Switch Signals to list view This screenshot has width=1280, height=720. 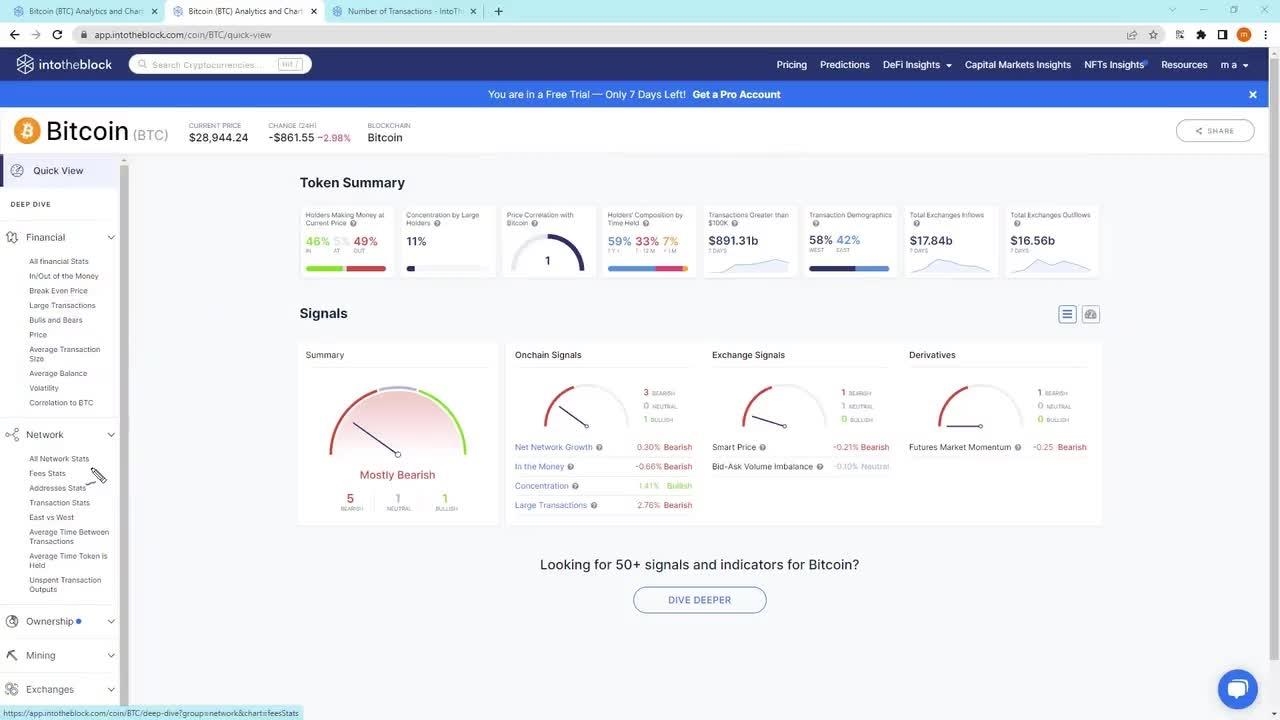(x=1067, y=314)
